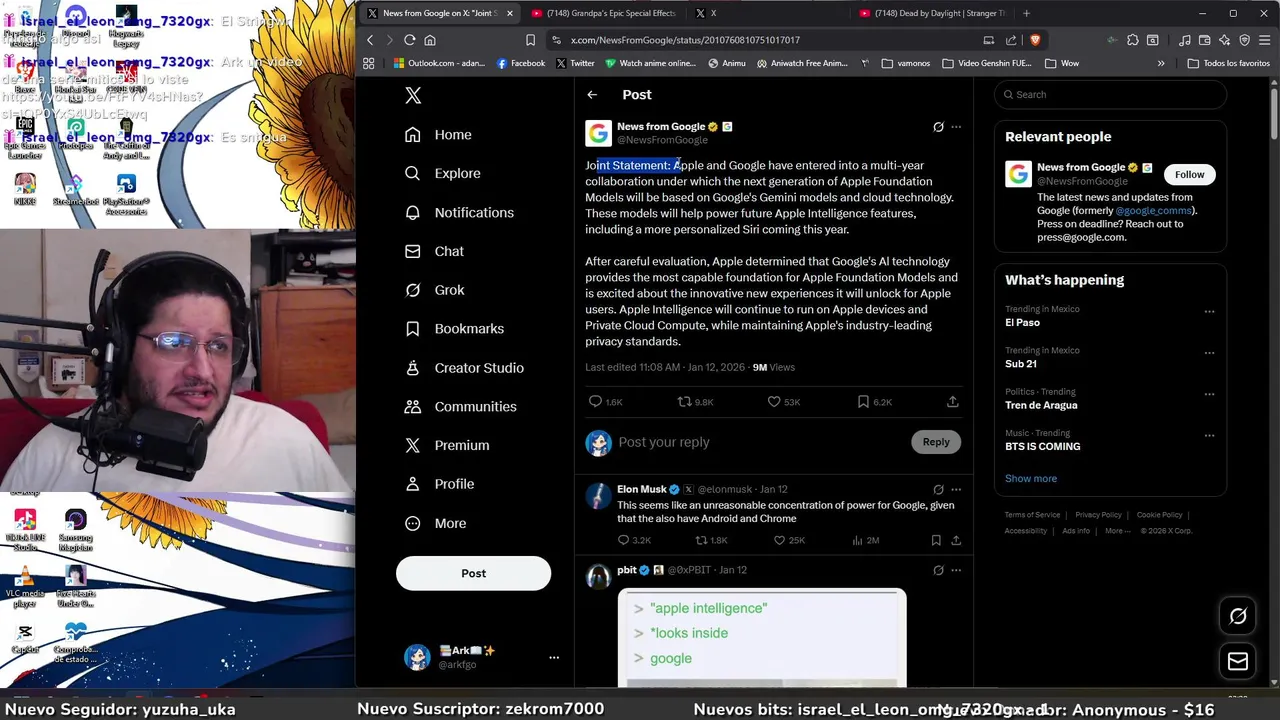Open Creator Studio in the sidebar
Image resolution: width=1280 pixels, height=720 pixels.
coord(464,368)
